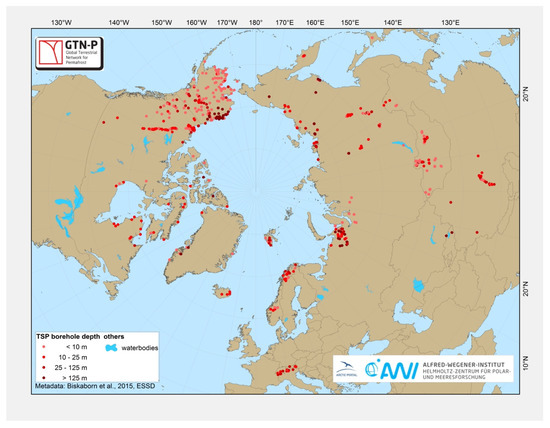Click the 160°W longitude label

[x=196, y=23]
